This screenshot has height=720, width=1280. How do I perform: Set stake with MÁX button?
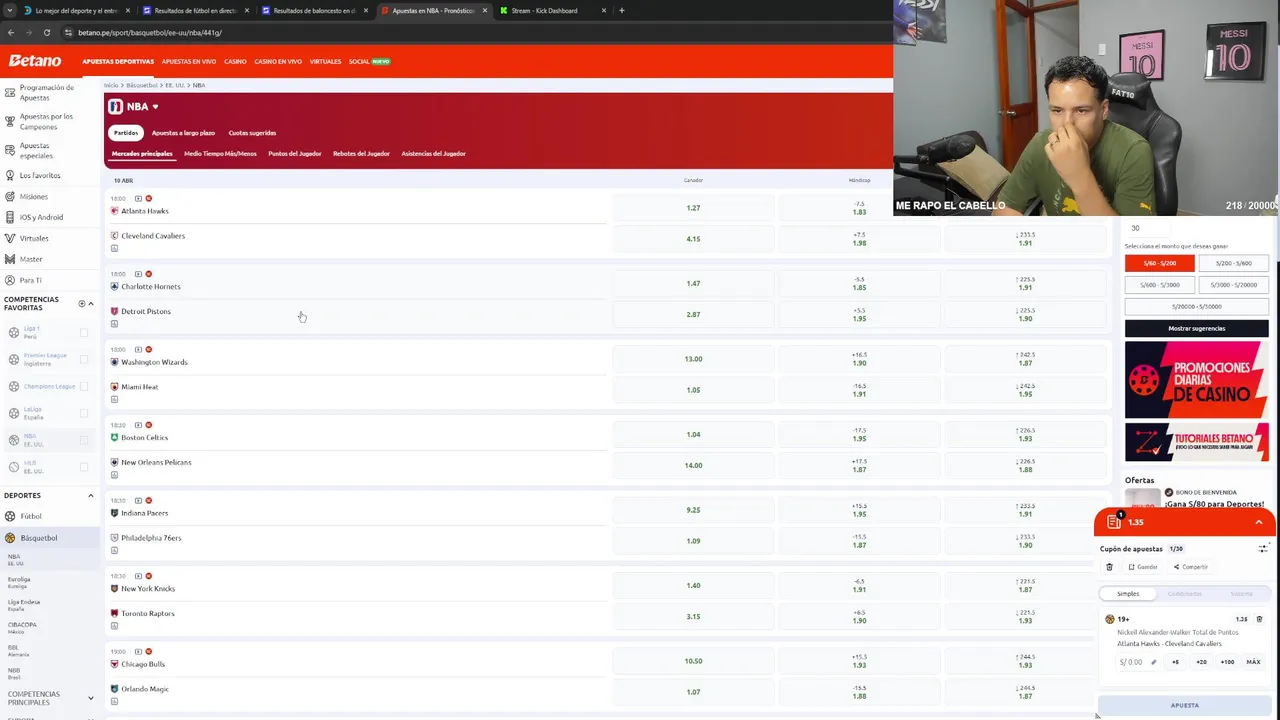click(x=1253, y=662)
